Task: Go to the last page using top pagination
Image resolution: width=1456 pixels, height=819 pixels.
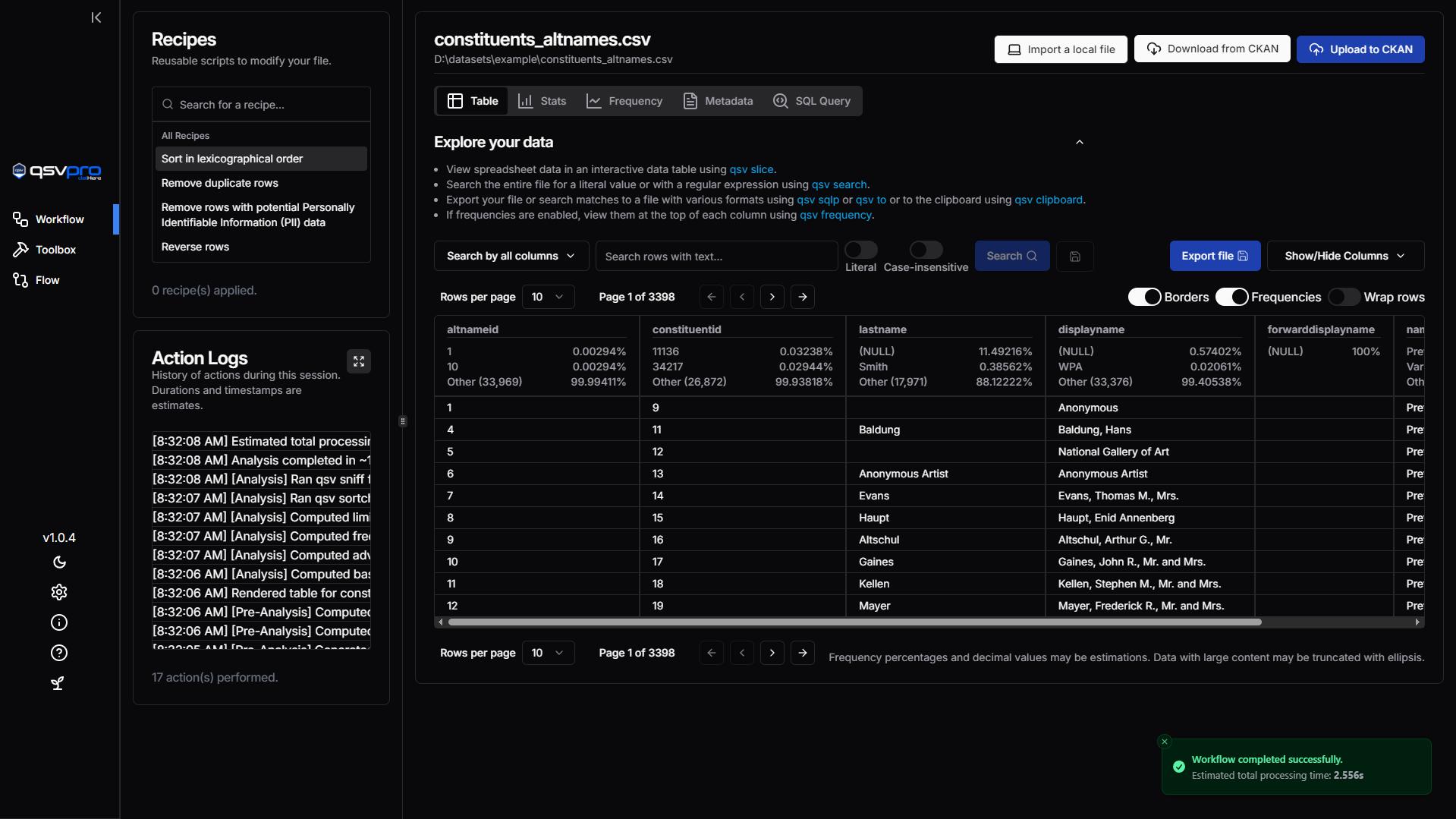Action: (x=803, y=297)
